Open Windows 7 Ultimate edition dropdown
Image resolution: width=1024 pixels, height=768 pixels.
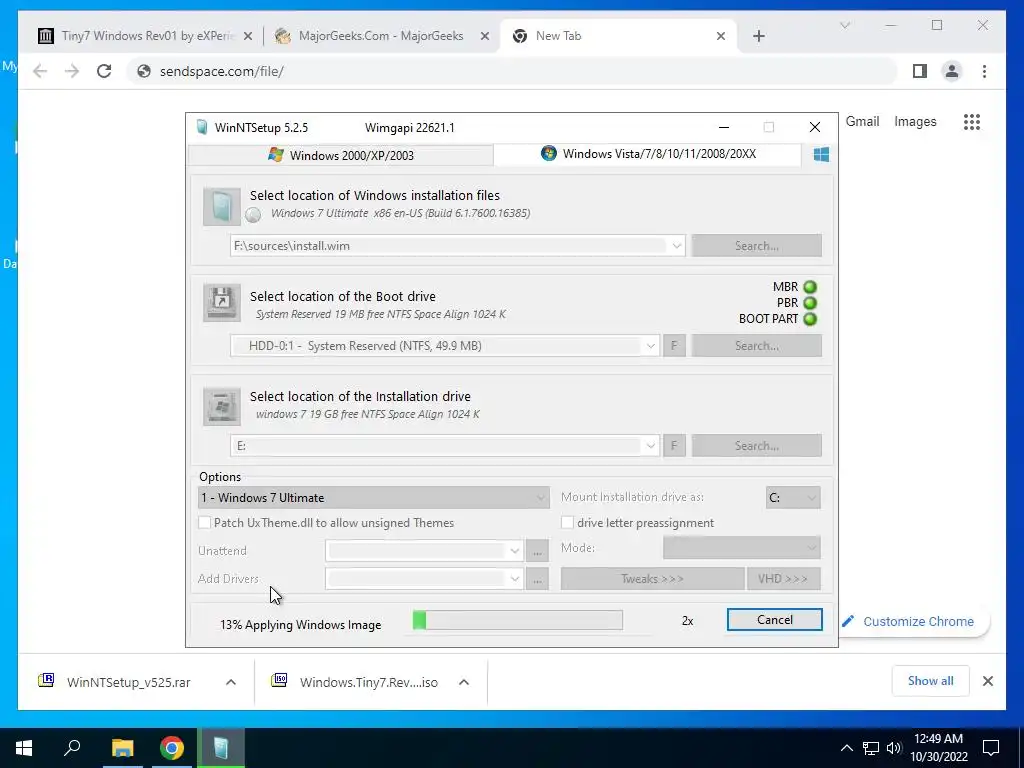click(373, 498)
